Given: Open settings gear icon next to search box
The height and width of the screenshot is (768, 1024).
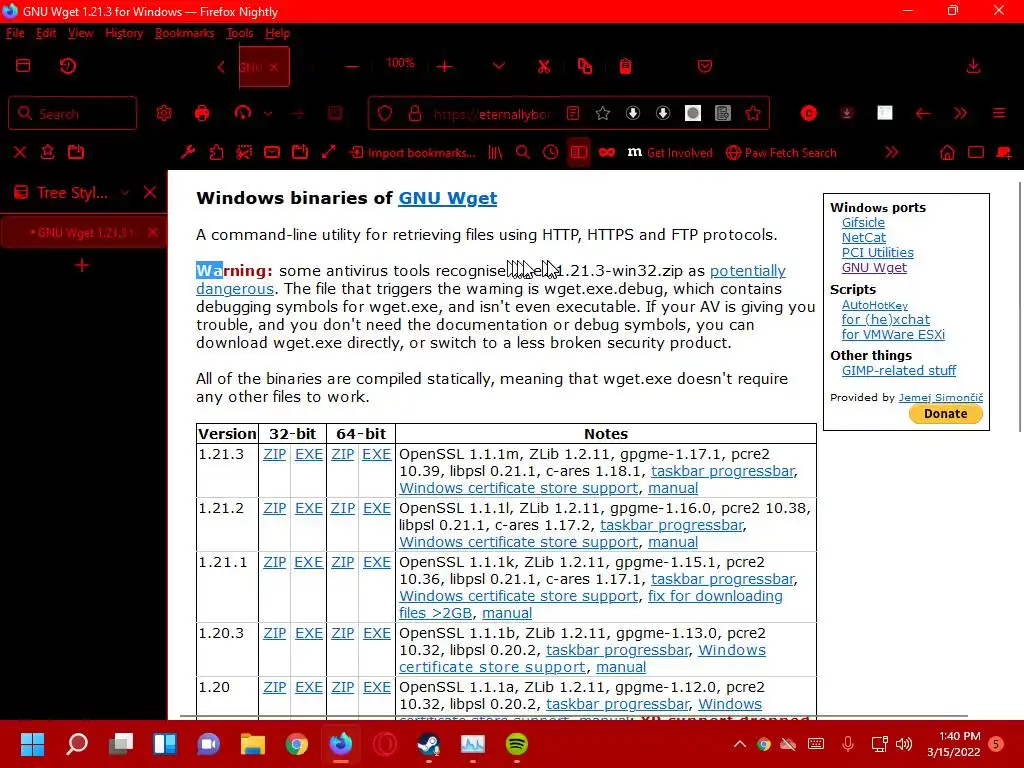Looking at the screenshot, I should [164, 114].
